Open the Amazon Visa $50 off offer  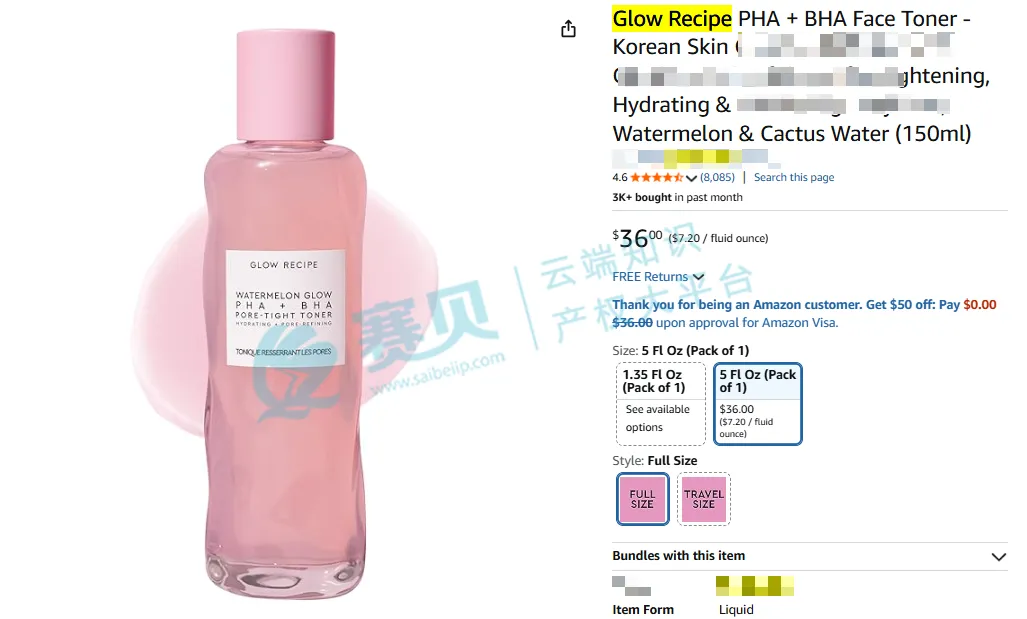pos(804,314)
